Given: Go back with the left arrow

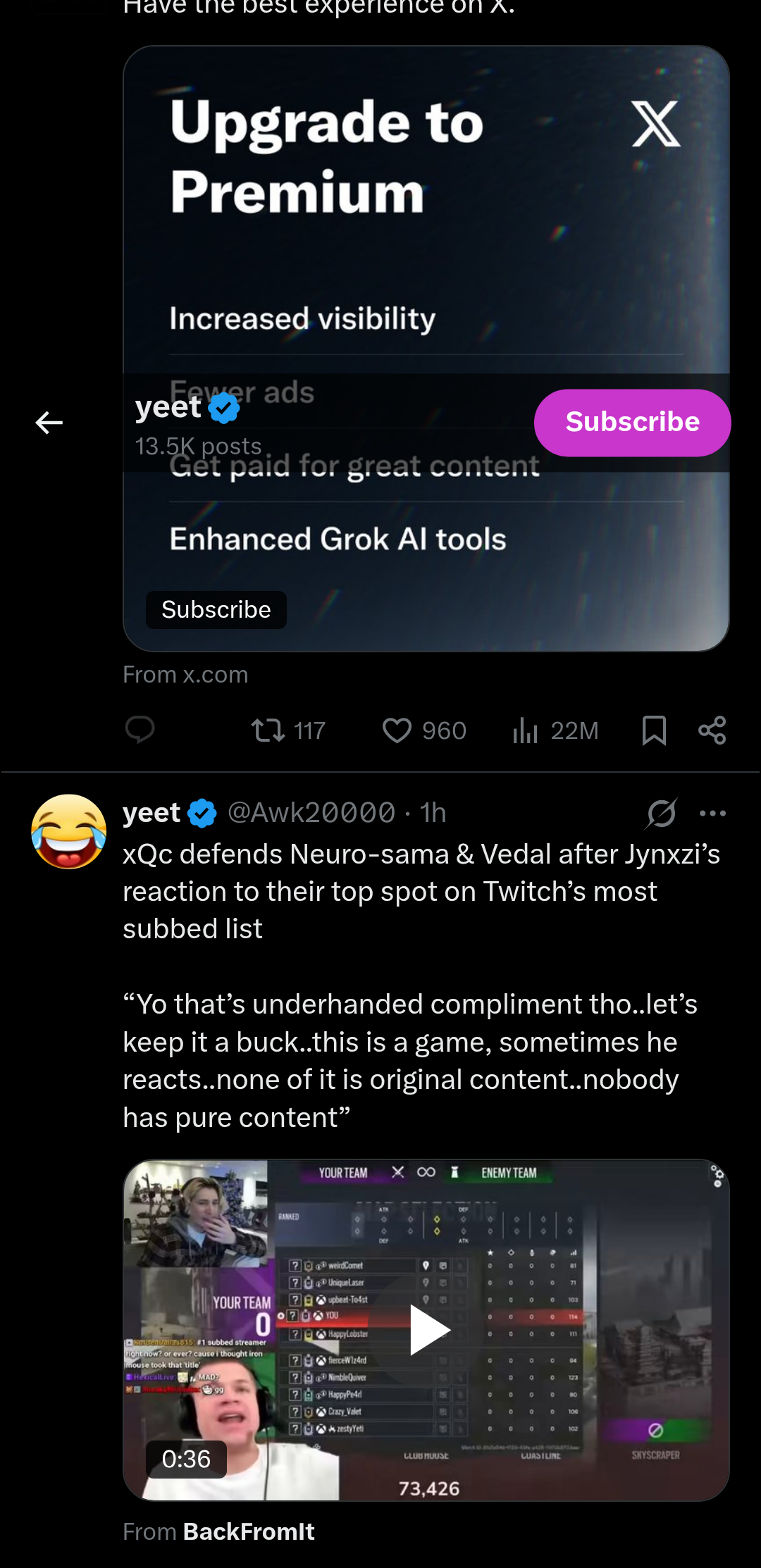Looking at the screenshot, I should coord(49,423).
